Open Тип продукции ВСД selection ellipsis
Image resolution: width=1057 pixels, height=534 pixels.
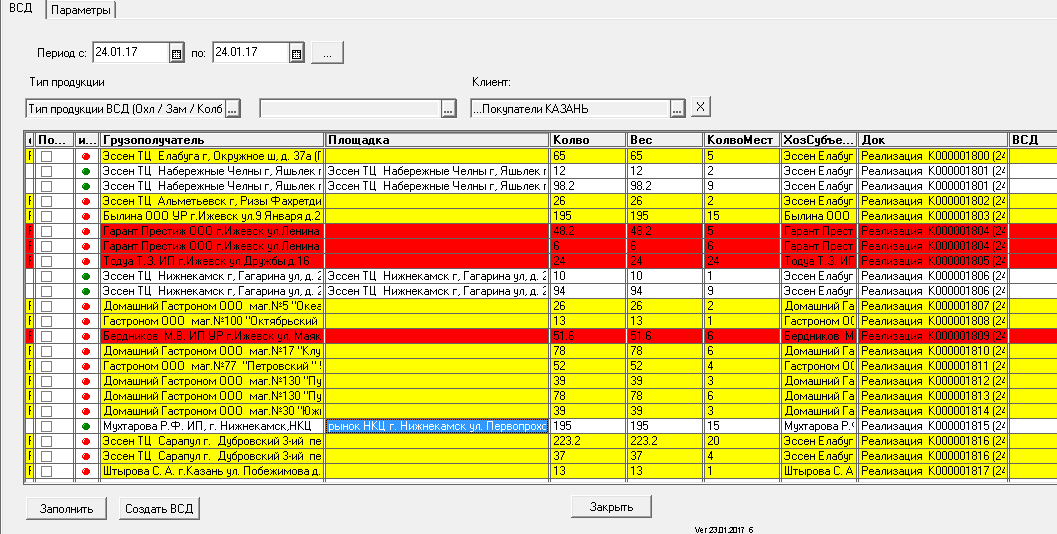(233, 109)
